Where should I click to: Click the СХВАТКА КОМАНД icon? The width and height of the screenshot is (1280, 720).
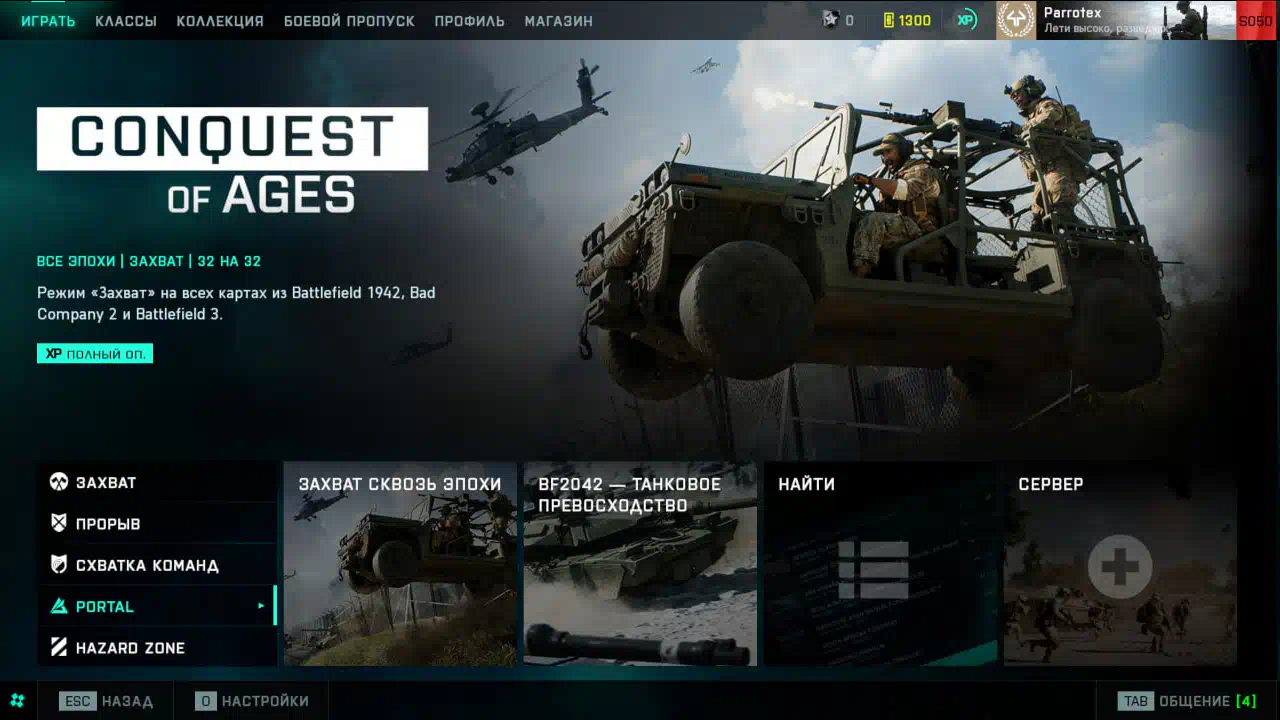[59, 565]
